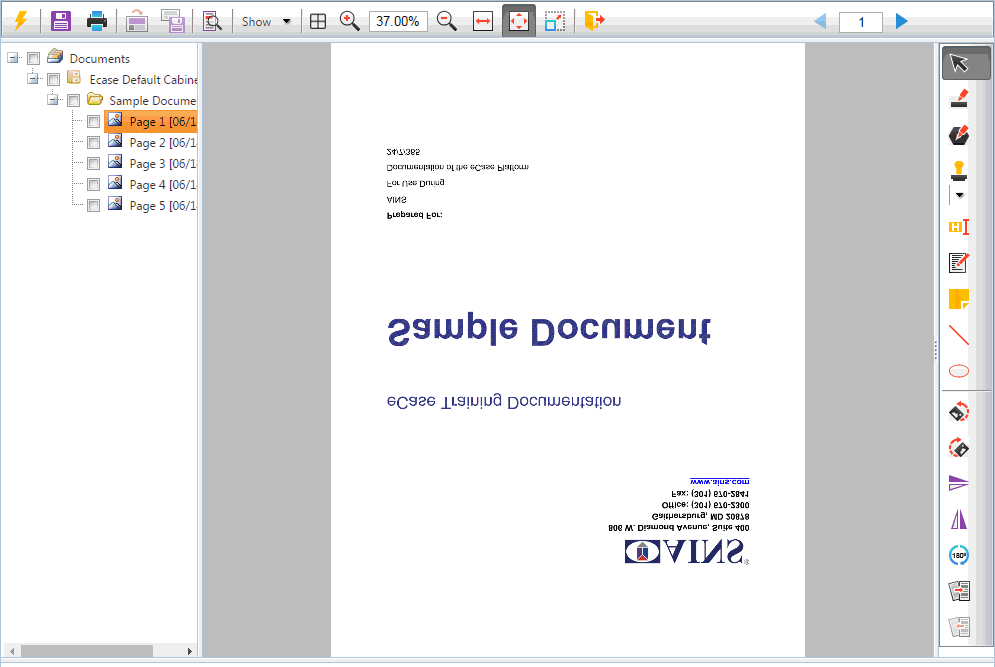Select the rubber stamp tool
The image size is (995, 667).
[959, 171]
